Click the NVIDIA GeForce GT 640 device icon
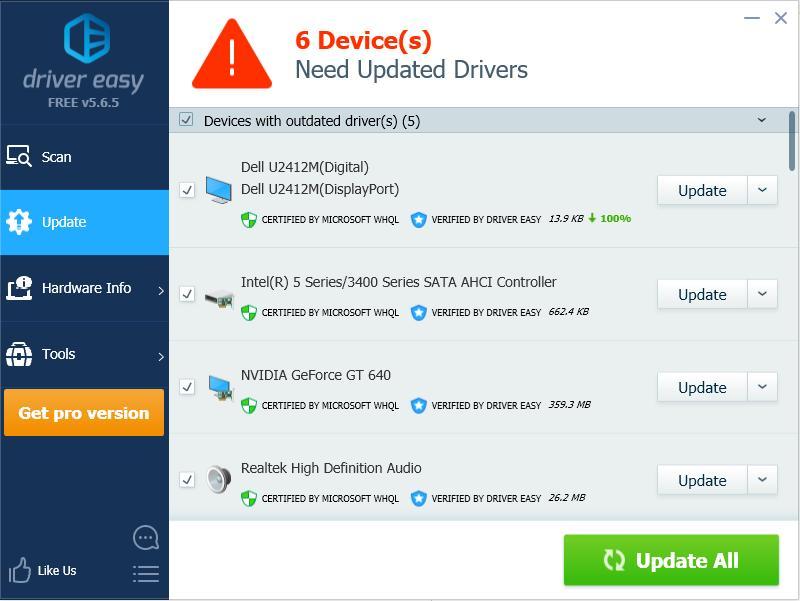This screenshot has width=800, height=601. click(x=220, y=388)
